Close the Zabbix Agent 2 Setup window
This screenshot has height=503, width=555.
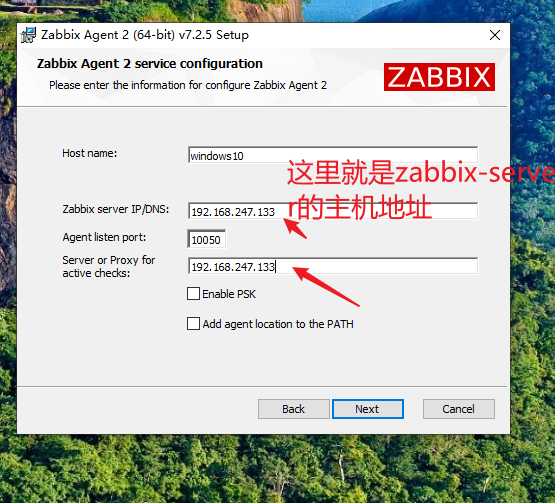point(495,35)
